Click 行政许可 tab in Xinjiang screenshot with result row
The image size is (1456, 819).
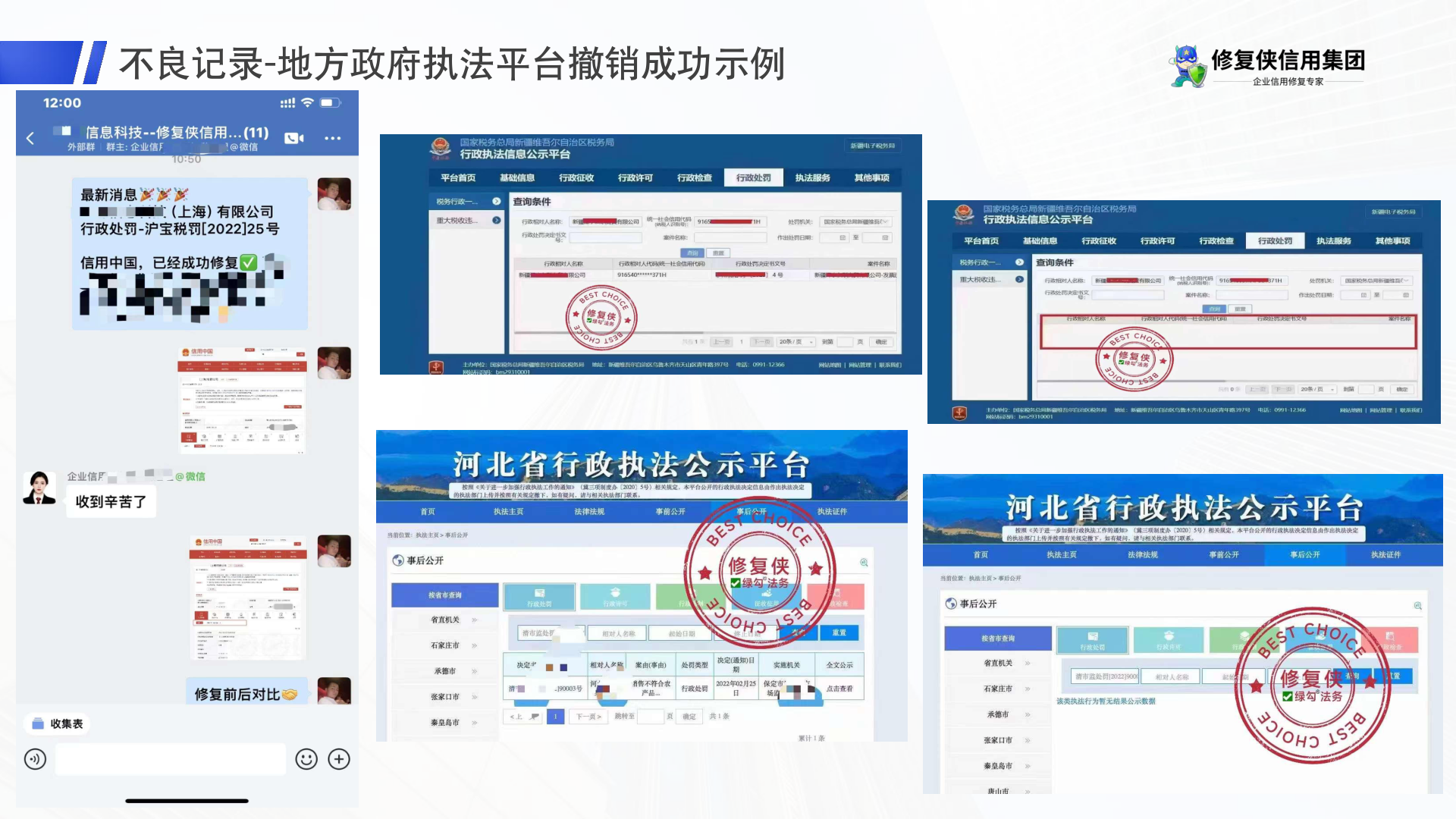click(635, 177)
